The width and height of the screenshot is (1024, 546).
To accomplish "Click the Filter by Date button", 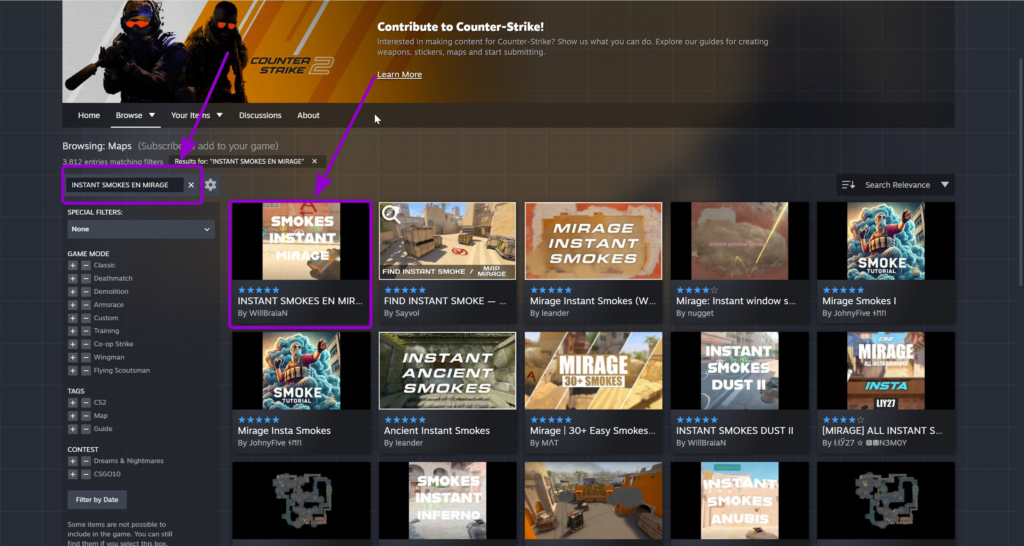I will [97, 500].
